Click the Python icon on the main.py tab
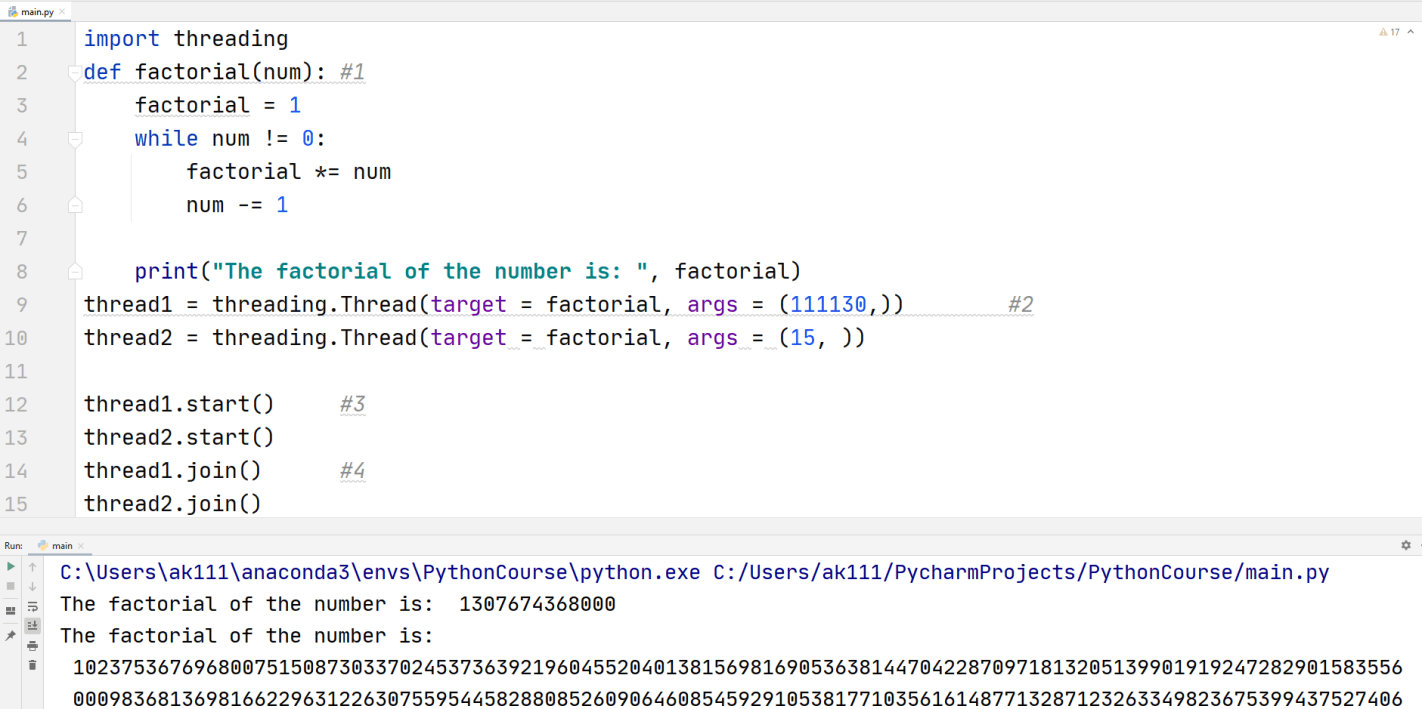Viewport: 1422px width, 709px height. [x=13, y=9]
